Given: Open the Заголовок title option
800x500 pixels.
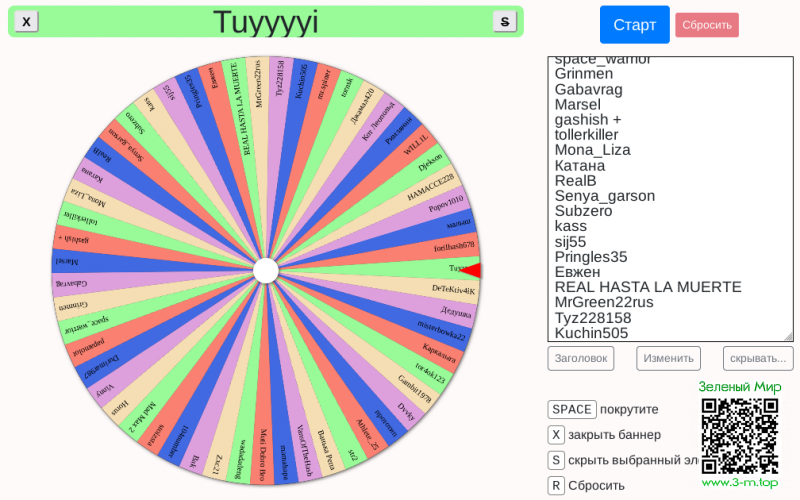Looking at the screenshot, I should [x=580, y=358].
